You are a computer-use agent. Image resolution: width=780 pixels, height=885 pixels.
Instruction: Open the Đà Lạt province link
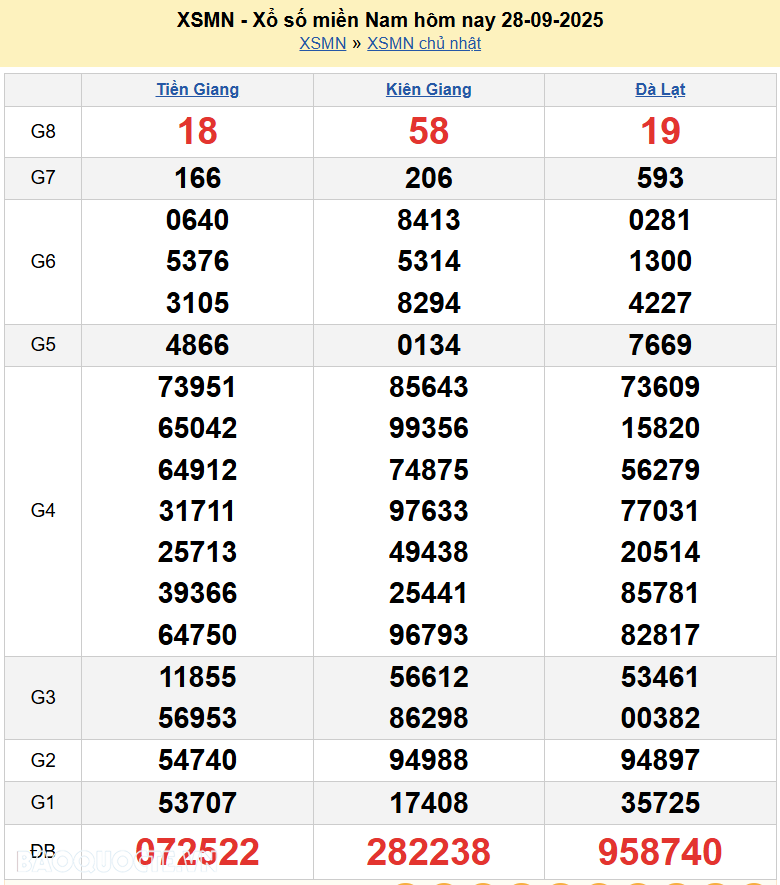pos(660,89)
